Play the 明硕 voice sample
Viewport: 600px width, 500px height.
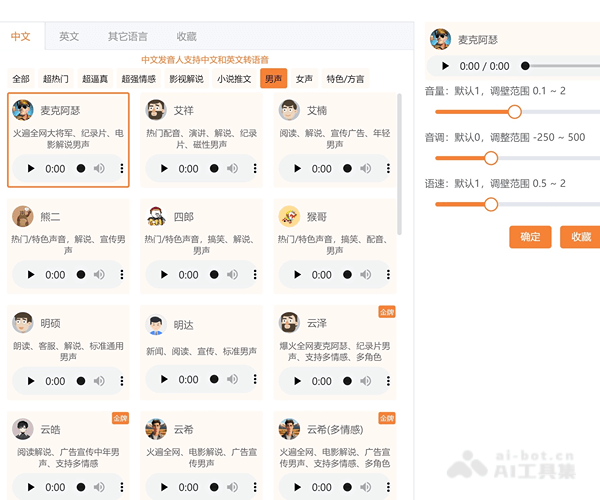pyautogui.click(x=31, y=381)
